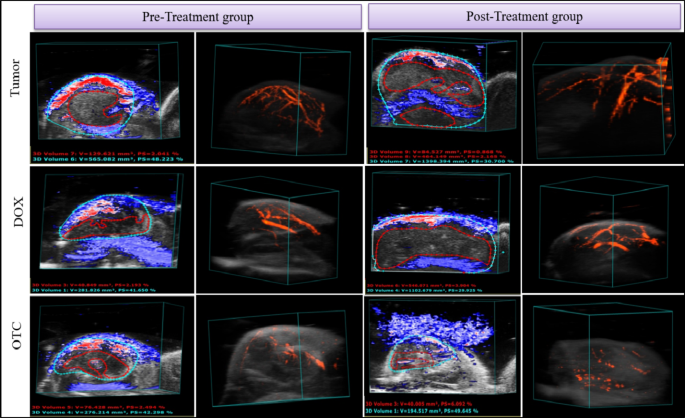Click red text '3D Volume 7: V=129.621'
The height and width of the screenshot is (418, 685).
106,154
